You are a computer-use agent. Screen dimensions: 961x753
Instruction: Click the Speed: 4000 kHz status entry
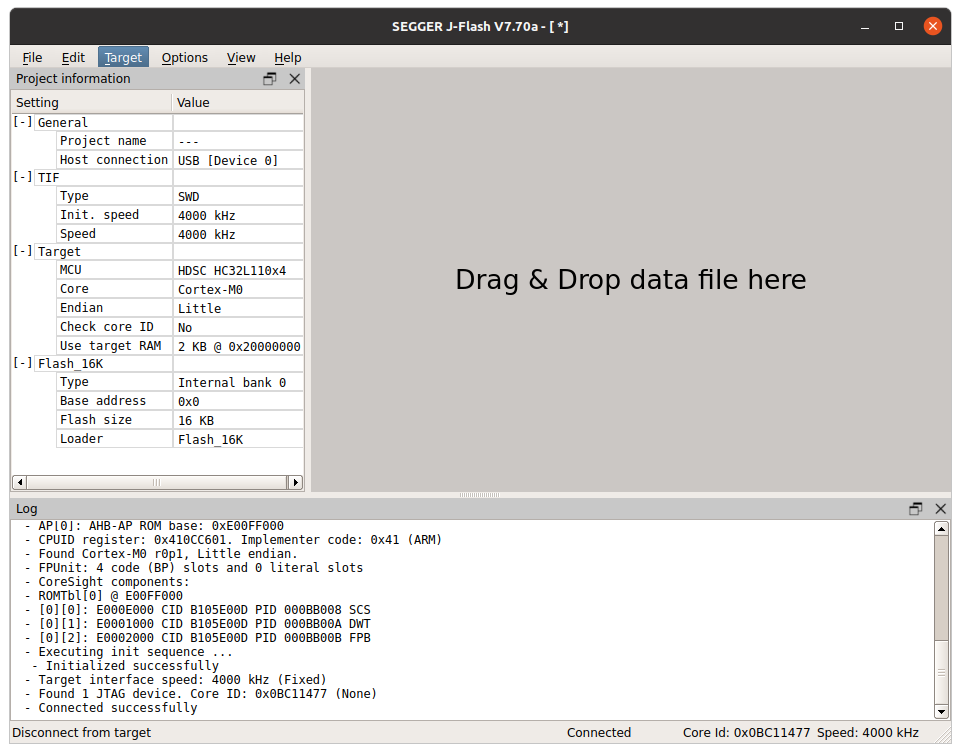click(868, 733)
